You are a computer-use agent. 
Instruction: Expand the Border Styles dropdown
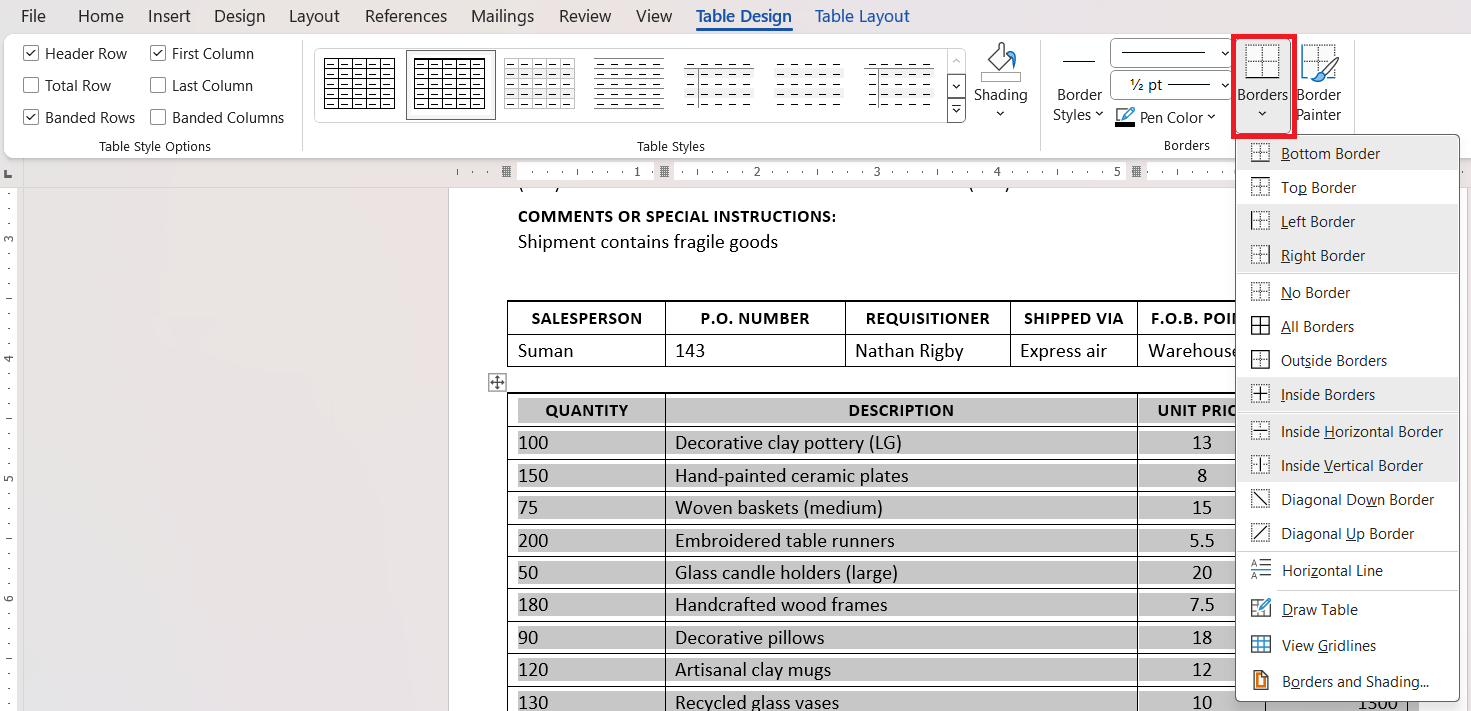(1099, 115)
